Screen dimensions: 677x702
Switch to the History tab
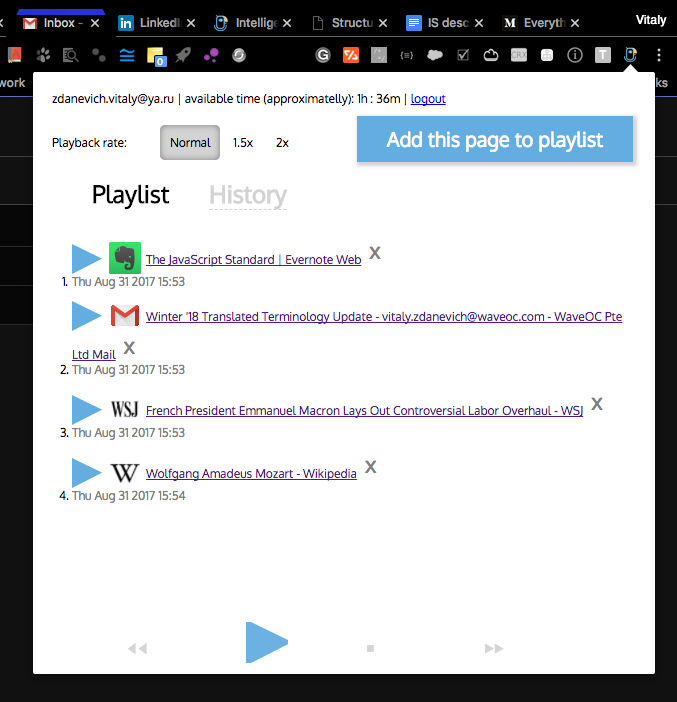pyautogui.click(x=248, y=195)
